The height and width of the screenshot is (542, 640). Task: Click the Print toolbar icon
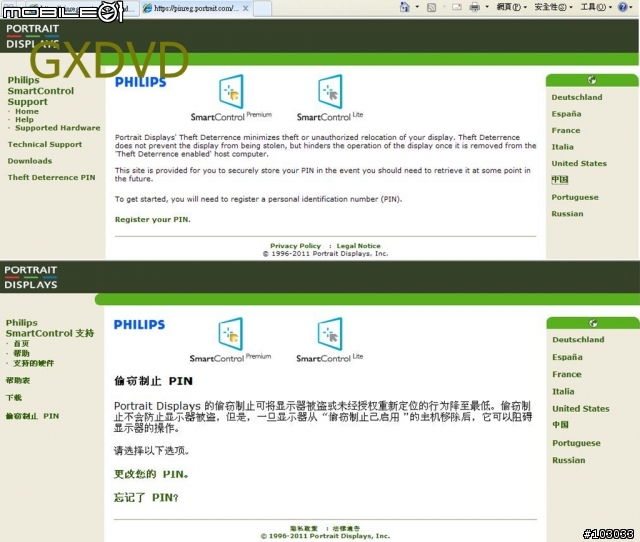tap(475, 7)
